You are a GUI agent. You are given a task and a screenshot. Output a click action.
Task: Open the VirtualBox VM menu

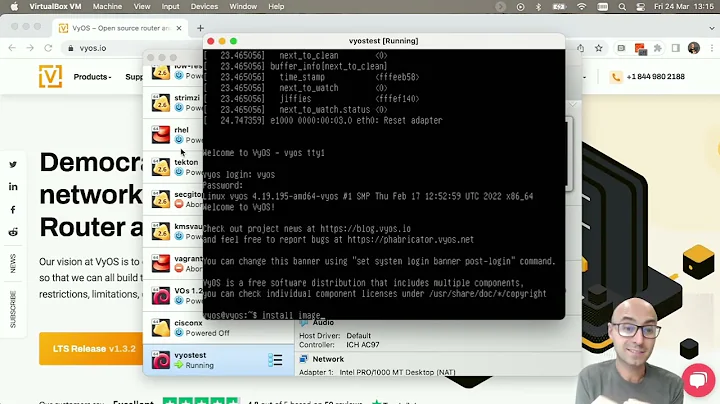point(55,6)
